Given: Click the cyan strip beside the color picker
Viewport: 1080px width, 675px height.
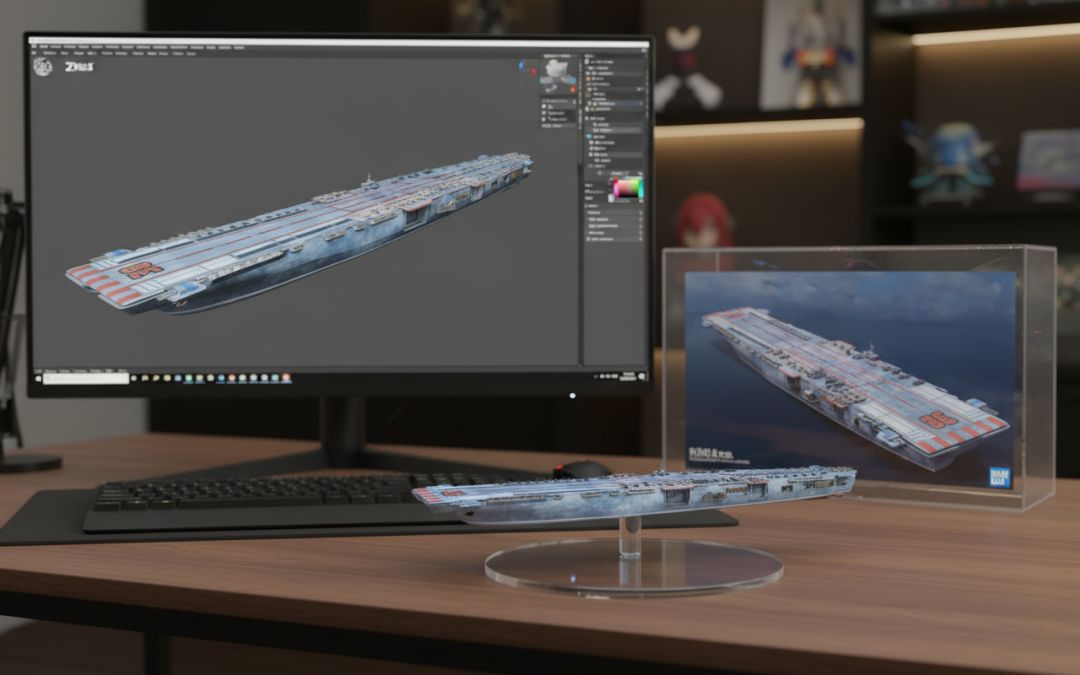Looking at the screenshot, I should (641, 189).
